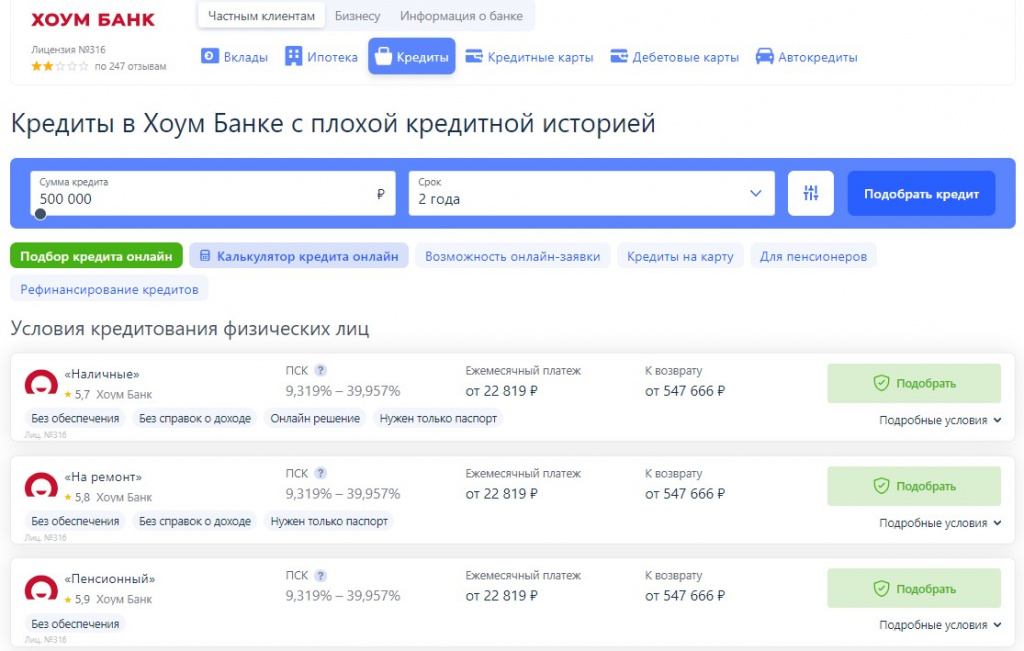Click the Хоум Банк logo
Viewport: 1024px width, 651px height.
click(93, 20)
